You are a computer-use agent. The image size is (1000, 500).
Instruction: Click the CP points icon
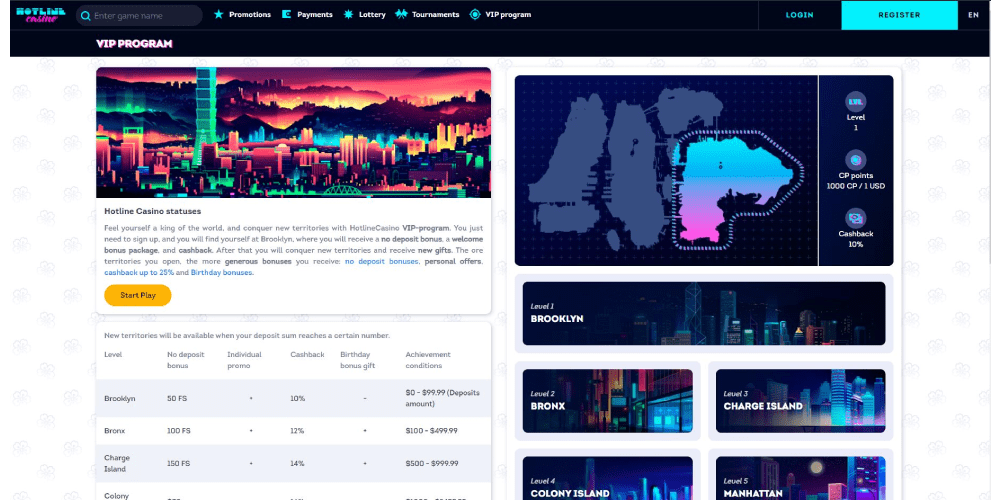point(855,160)
